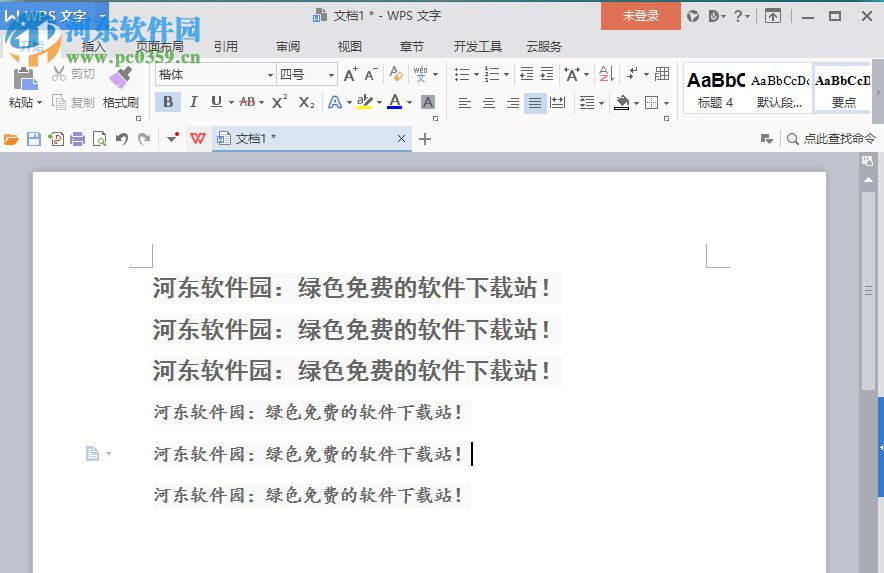The height and width of the screenshot is (573, 884).
Task: Align paragraph text right
Action: tap(512, 103)
